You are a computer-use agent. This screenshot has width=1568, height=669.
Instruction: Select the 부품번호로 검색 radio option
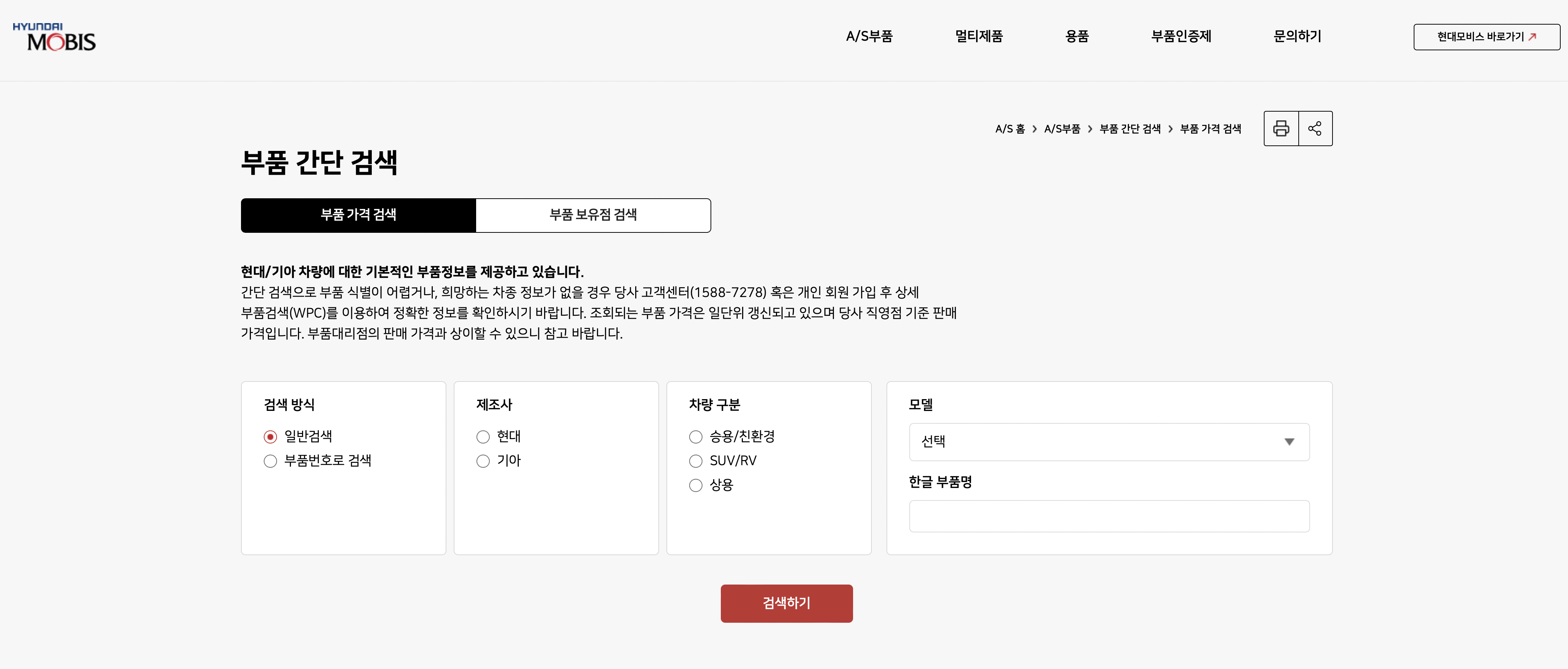271,461
